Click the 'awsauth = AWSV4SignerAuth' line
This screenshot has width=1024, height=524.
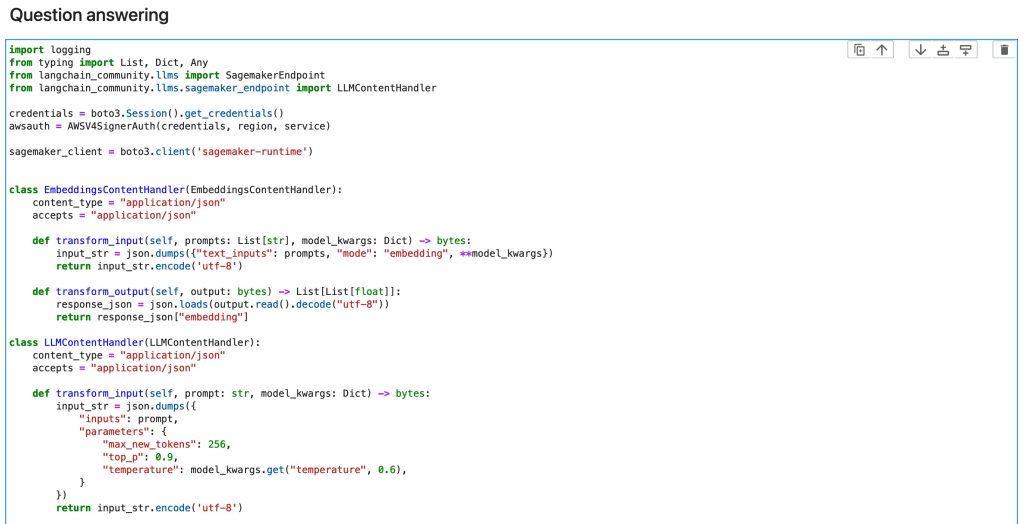[x=170, y=126]
